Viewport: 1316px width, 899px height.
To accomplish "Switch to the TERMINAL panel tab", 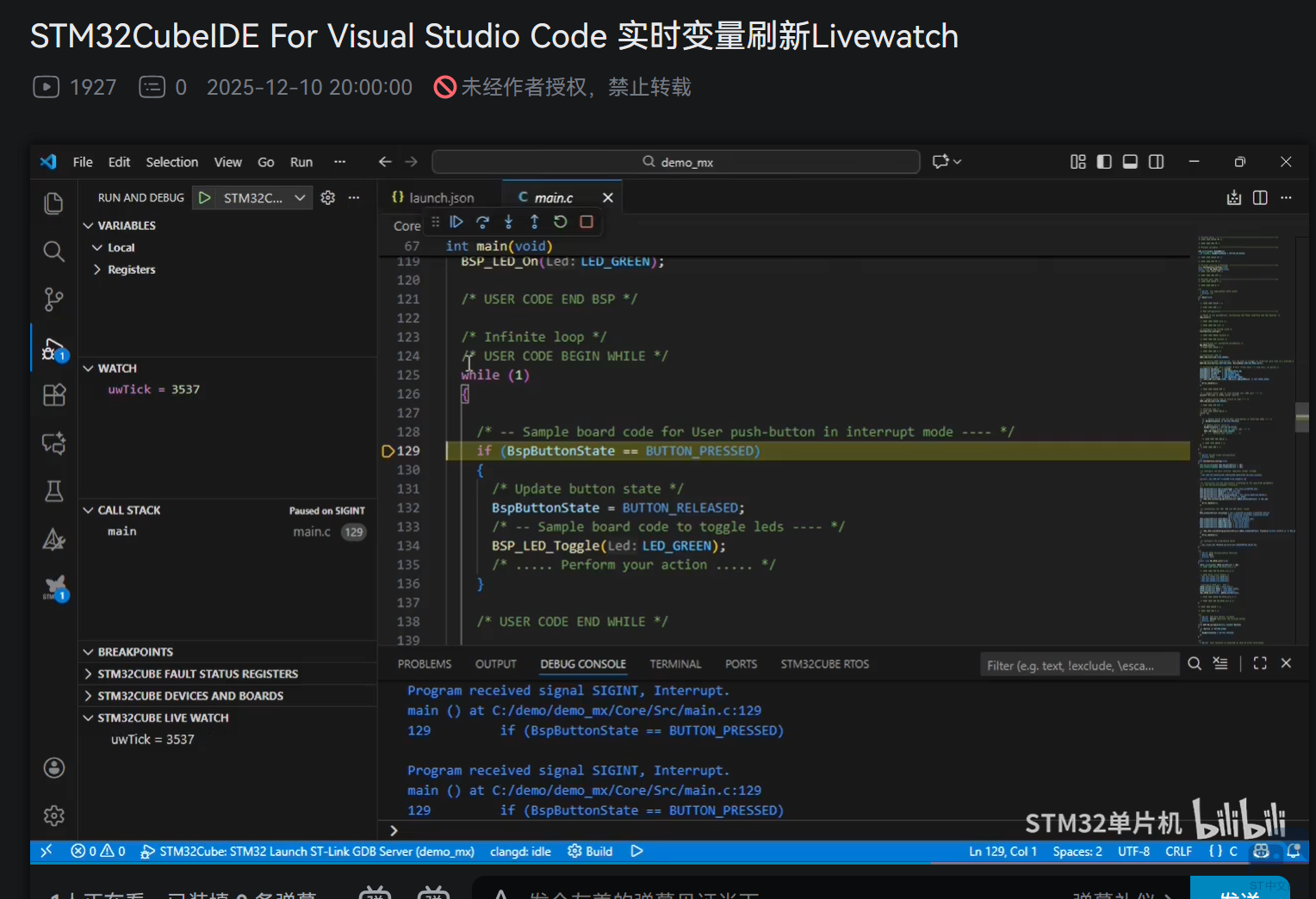I will (x=675, y=664).
